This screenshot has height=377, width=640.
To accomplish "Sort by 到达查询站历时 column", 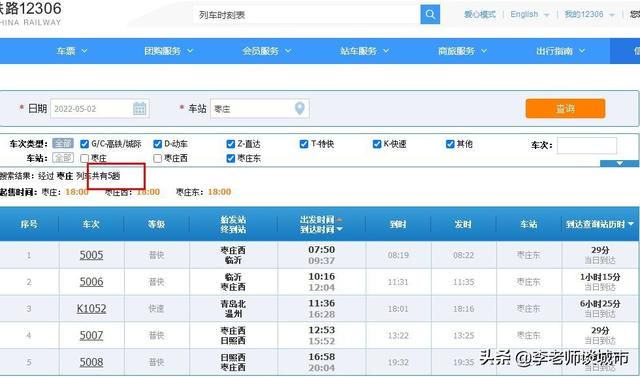I will [599, 224].
